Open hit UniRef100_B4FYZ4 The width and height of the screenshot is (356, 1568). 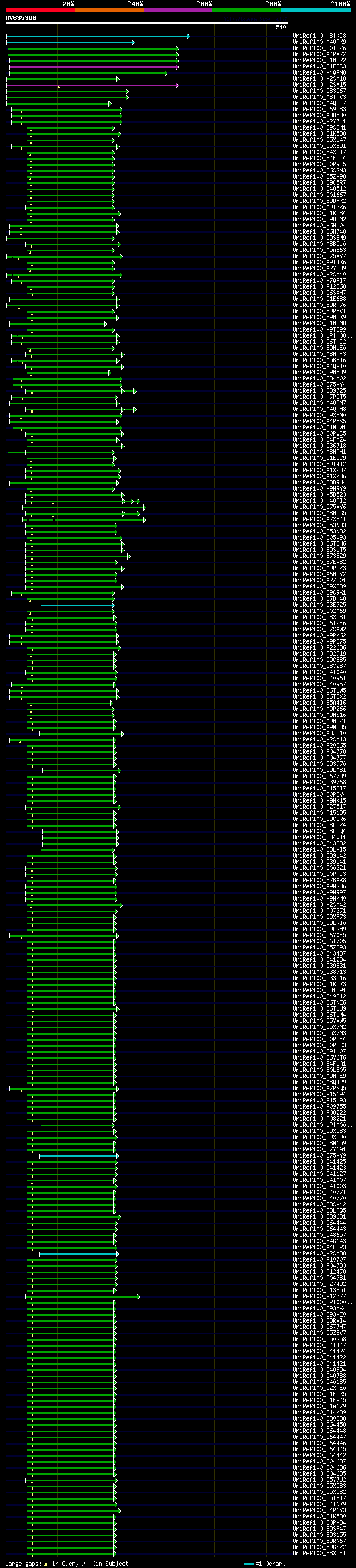click(319, 439)
